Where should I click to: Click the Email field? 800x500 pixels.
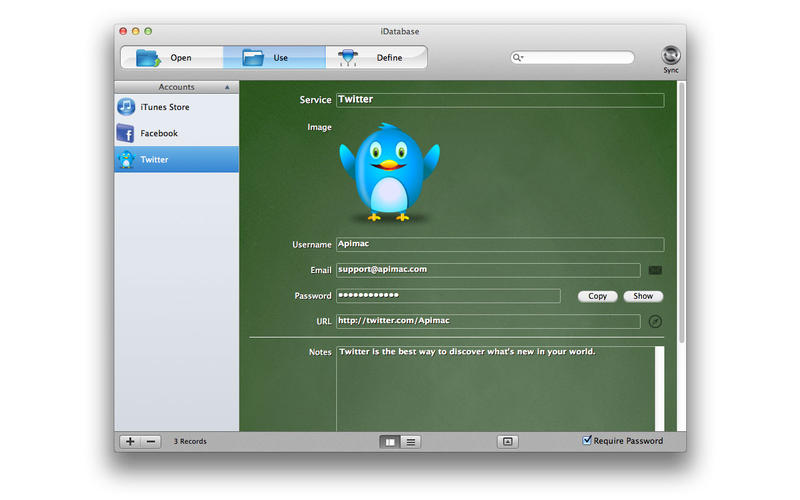pyautogui.click(x=488, y=270)
